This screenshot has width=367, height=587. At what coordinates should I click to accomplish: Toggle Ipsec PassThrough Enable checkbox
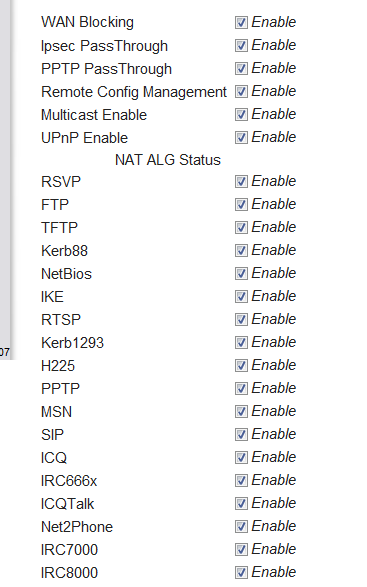(241, 45)
